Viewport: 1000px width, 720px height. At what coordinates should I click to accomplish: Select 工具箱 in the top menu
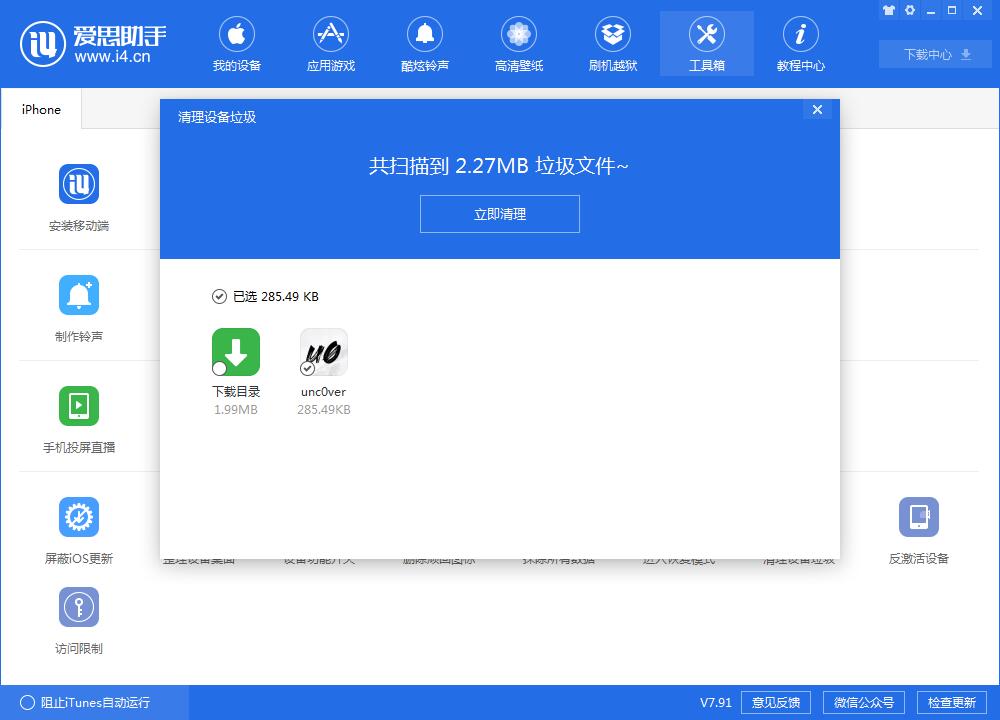click(x=706, y=43)
